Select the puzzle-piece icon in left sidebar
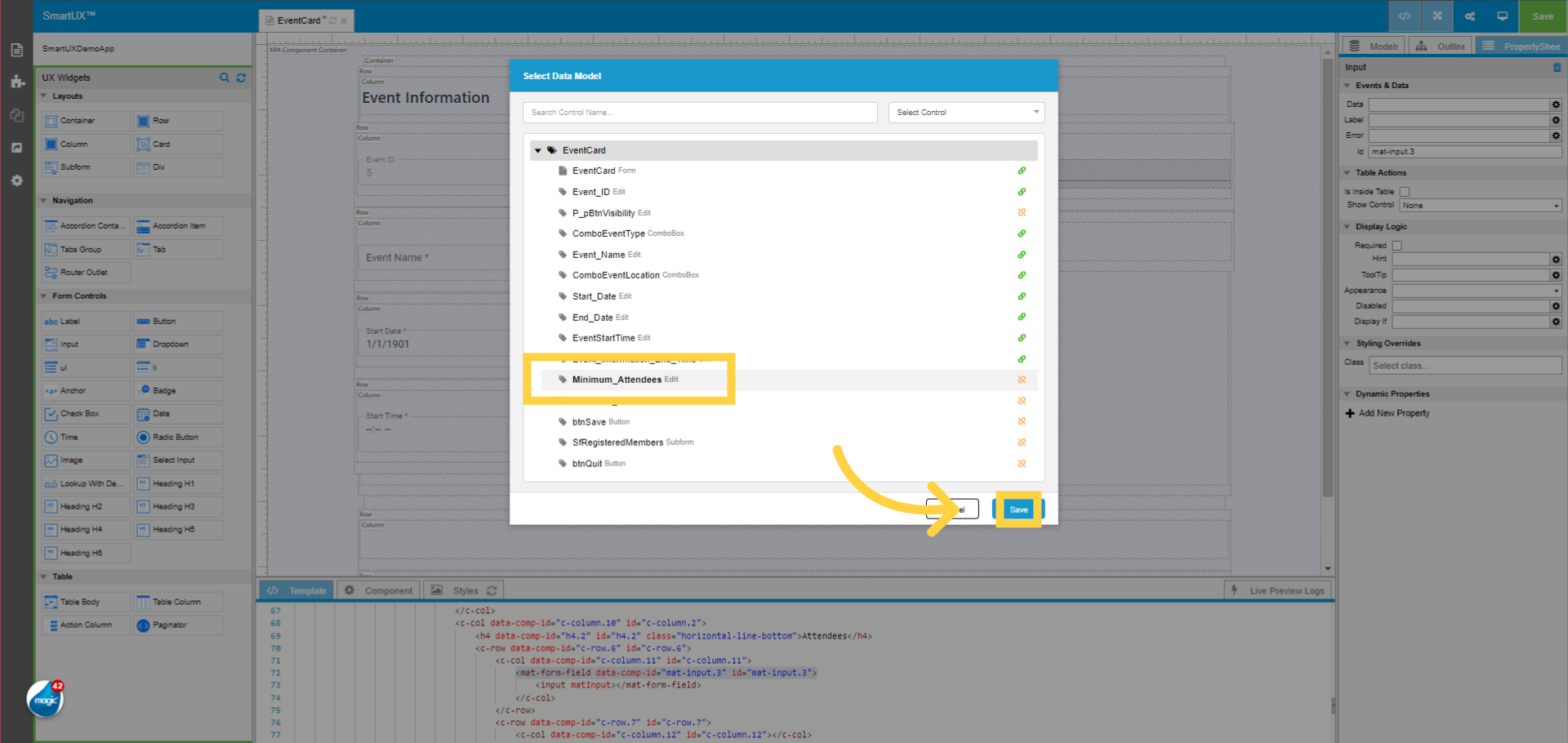Image resolution: width=1568 pixels, height=743 pixels. point(16,82)
